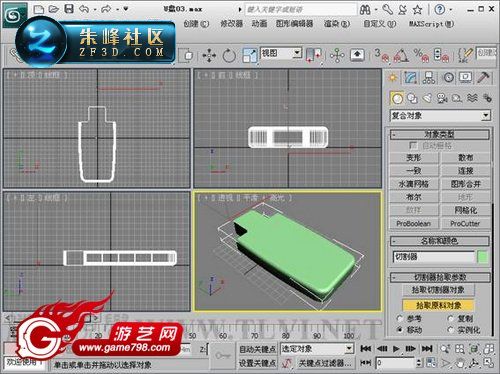Click the 拾取切割器对象 button
This screenshot has height=374, width=500.
click(438, 290)
